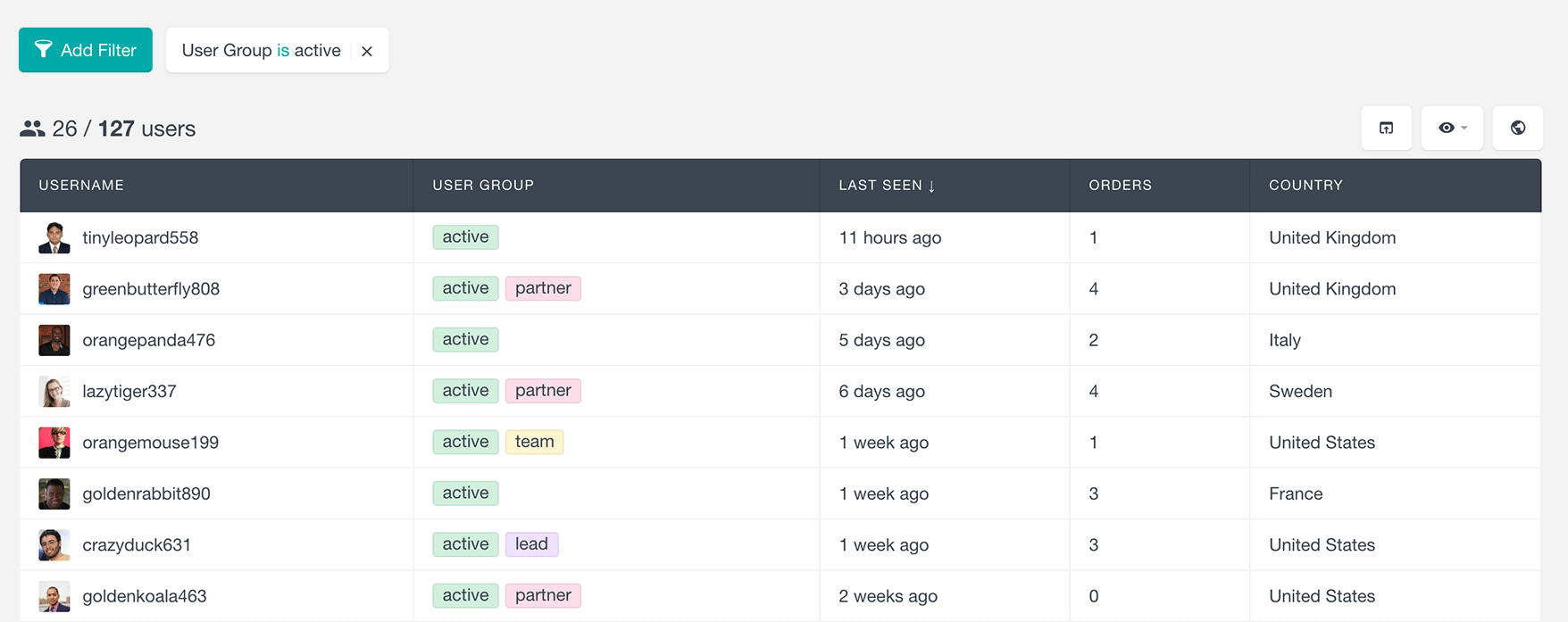Viewport: 1568px width, 622px height.
Task: Click the 'User Group is active' filter chip text
Action: (261, 51)
